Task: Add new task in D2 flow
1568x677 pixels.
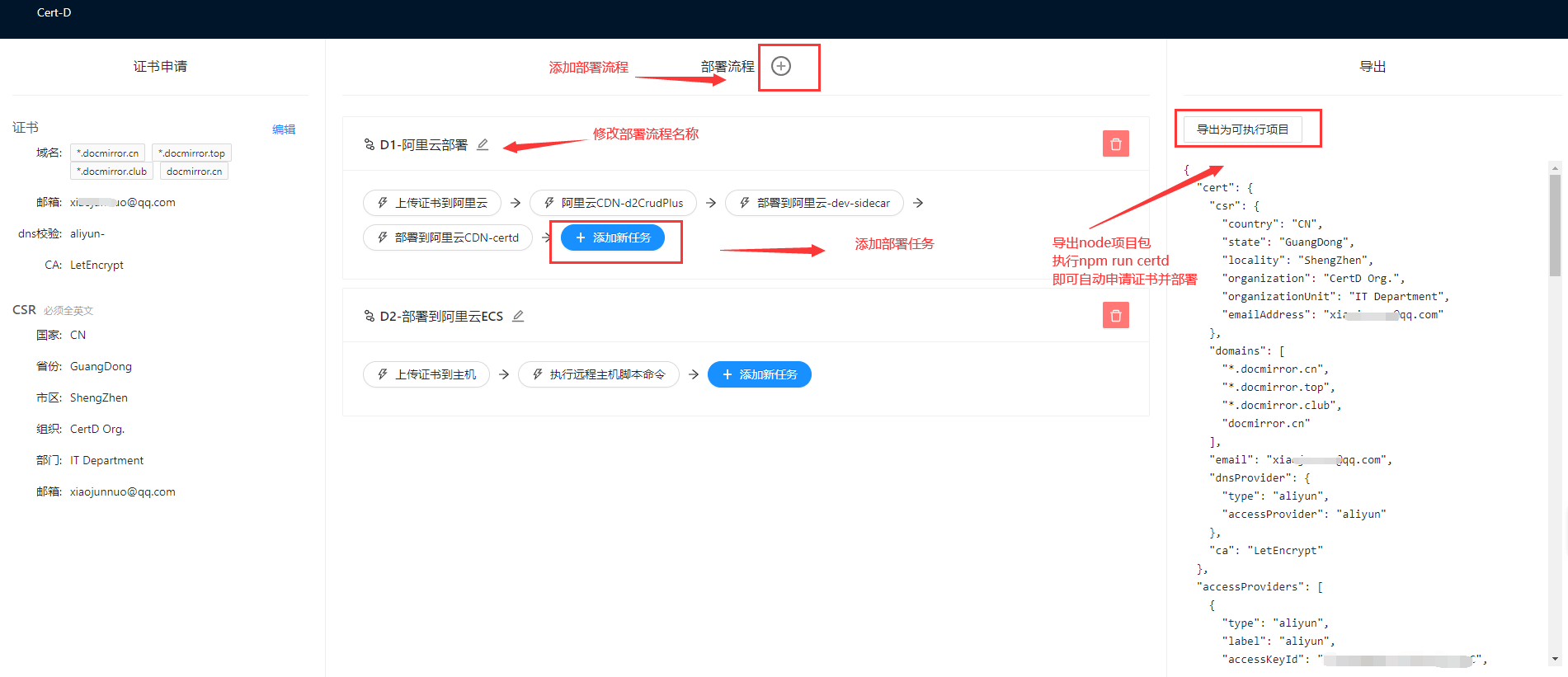Action: (x=759, y=374)
